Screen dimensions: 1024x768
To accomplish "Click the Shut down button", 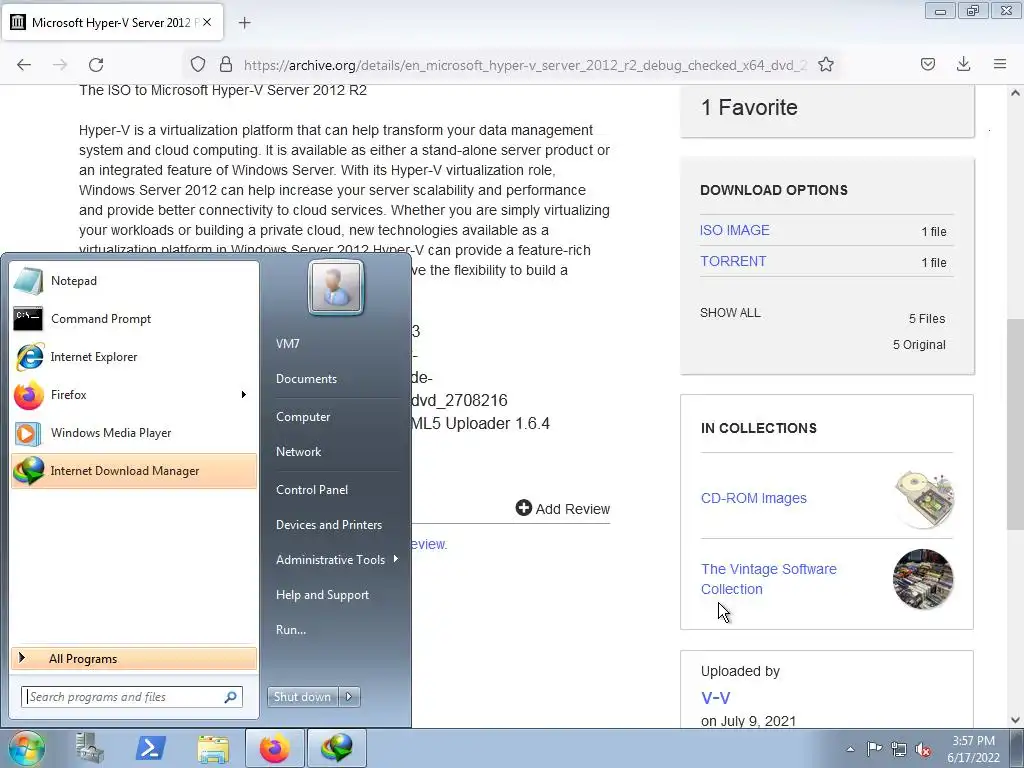I will (x=303, y=697).
